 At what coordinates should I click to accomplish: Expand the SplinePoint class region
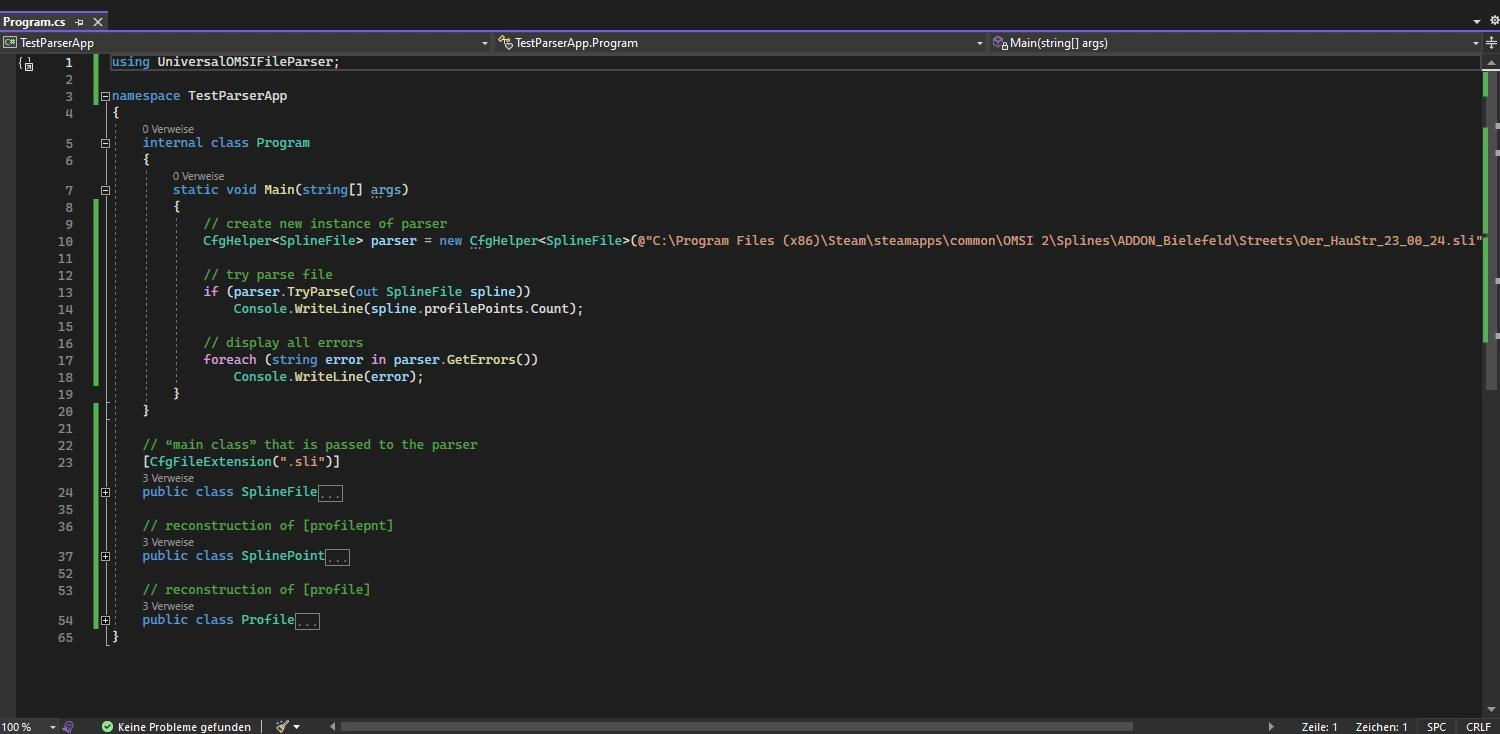[105, 556]
